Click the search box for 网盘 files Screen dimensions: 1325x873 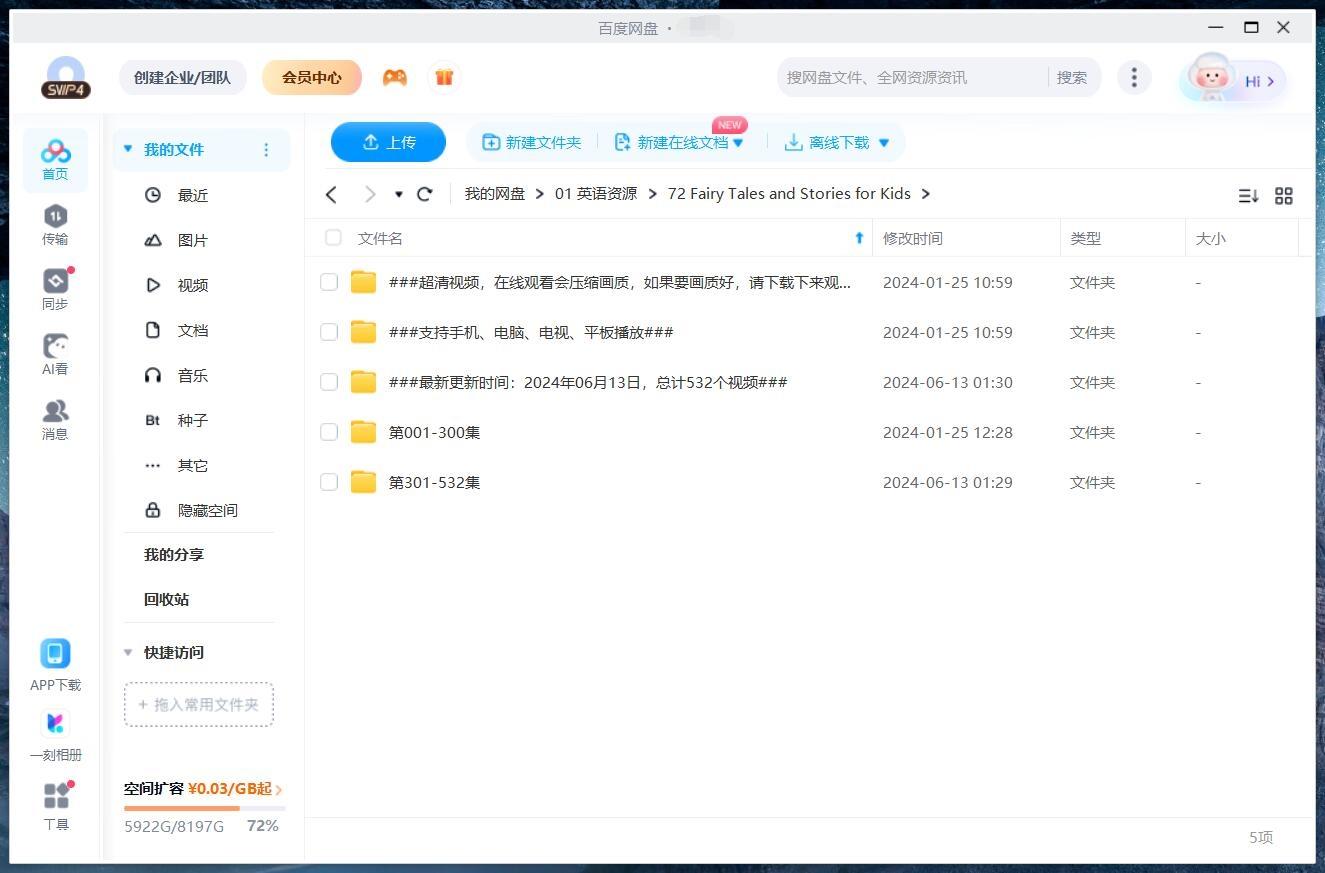[910, 77]
